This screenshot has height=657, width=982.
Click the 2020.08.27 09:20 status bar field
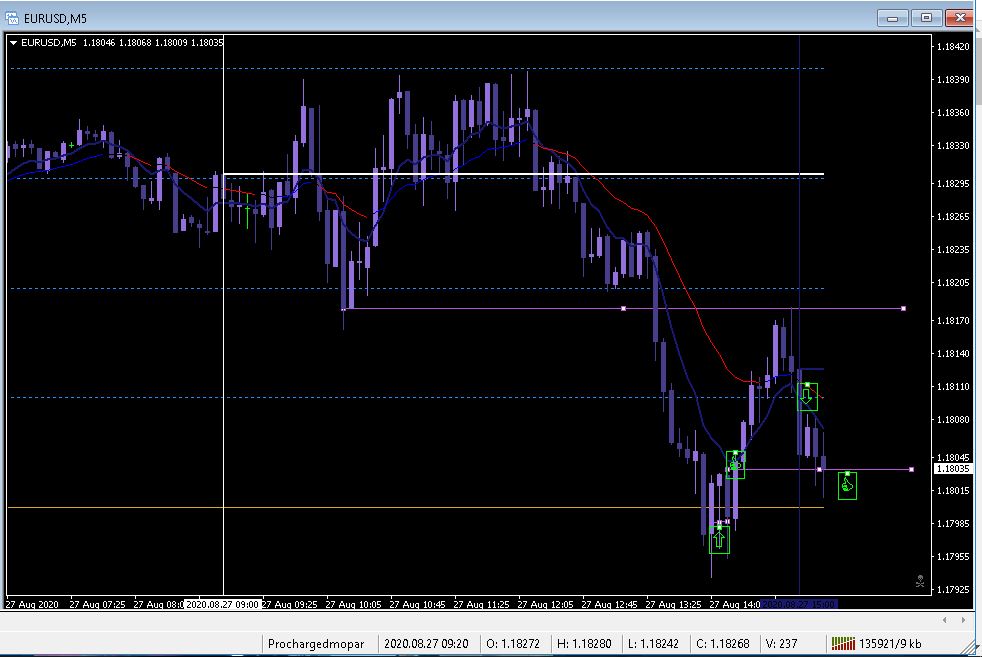[x=426, y=643]
